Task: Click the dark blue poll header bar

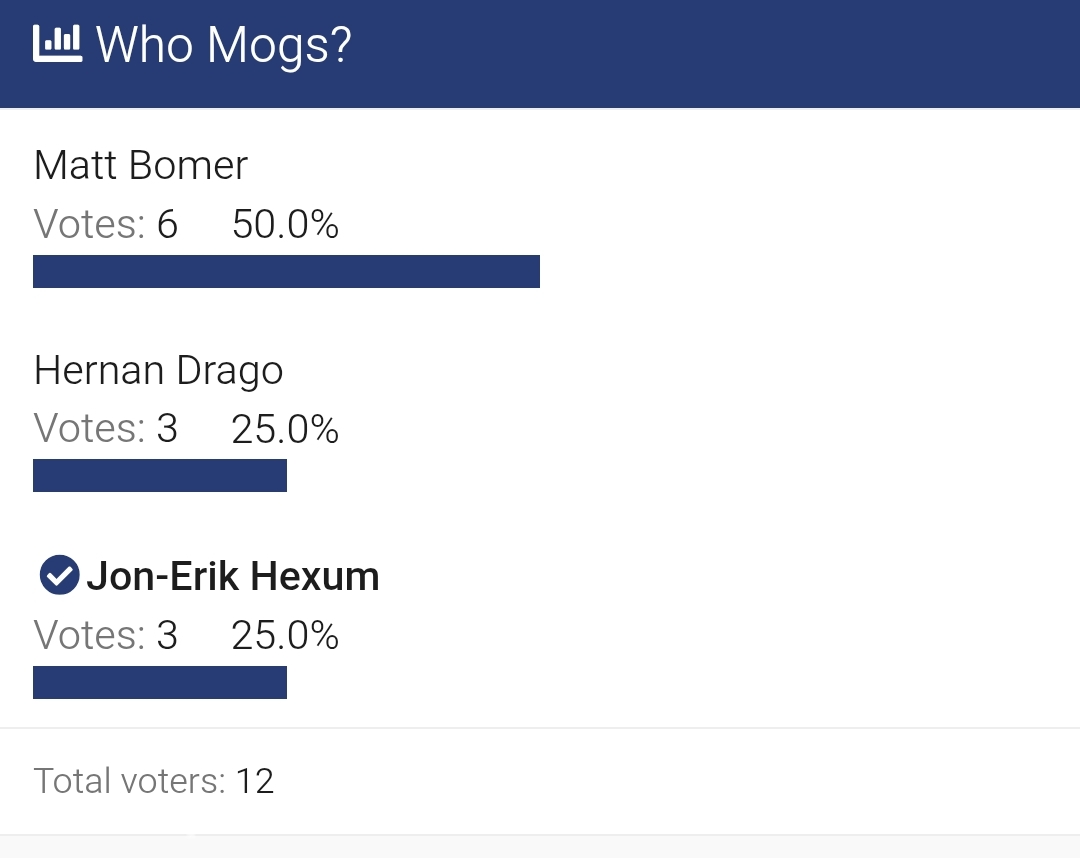Action: (x=540, y=54)
